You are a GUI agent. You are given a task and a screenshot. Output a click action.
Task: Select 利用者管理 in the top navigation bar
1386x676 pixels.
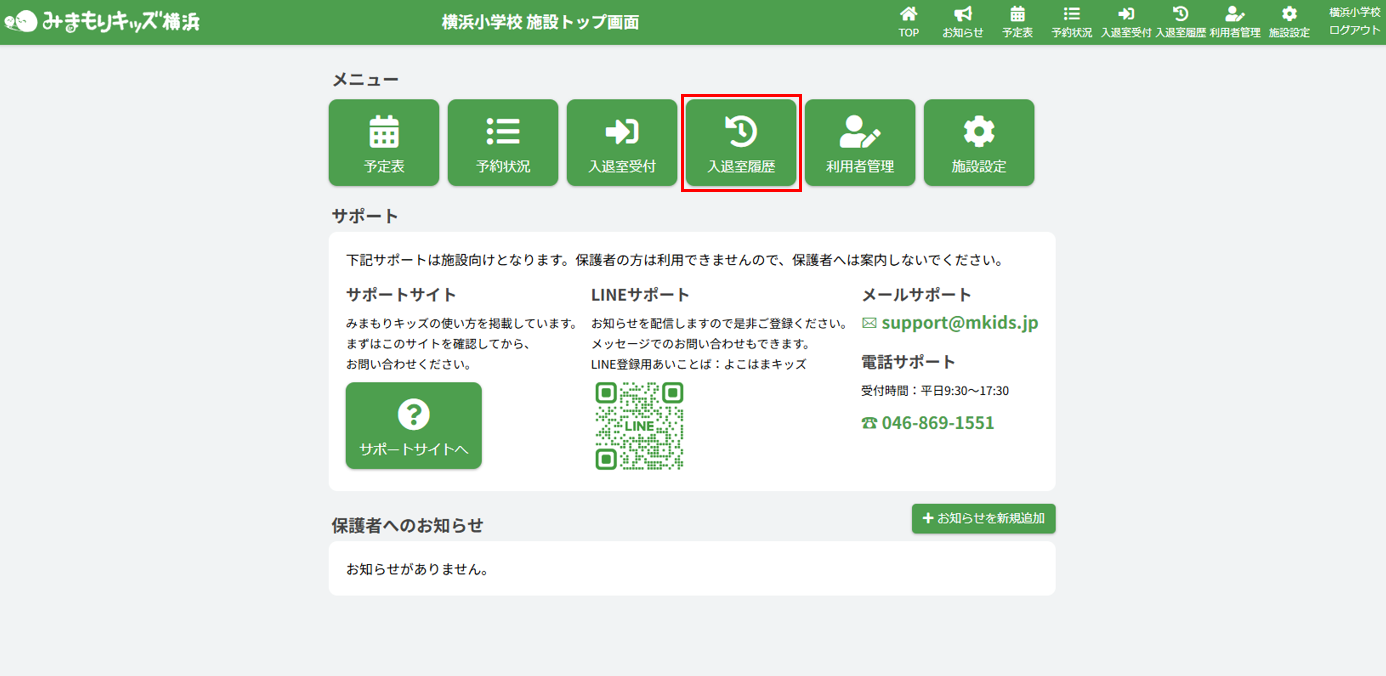1234,22
